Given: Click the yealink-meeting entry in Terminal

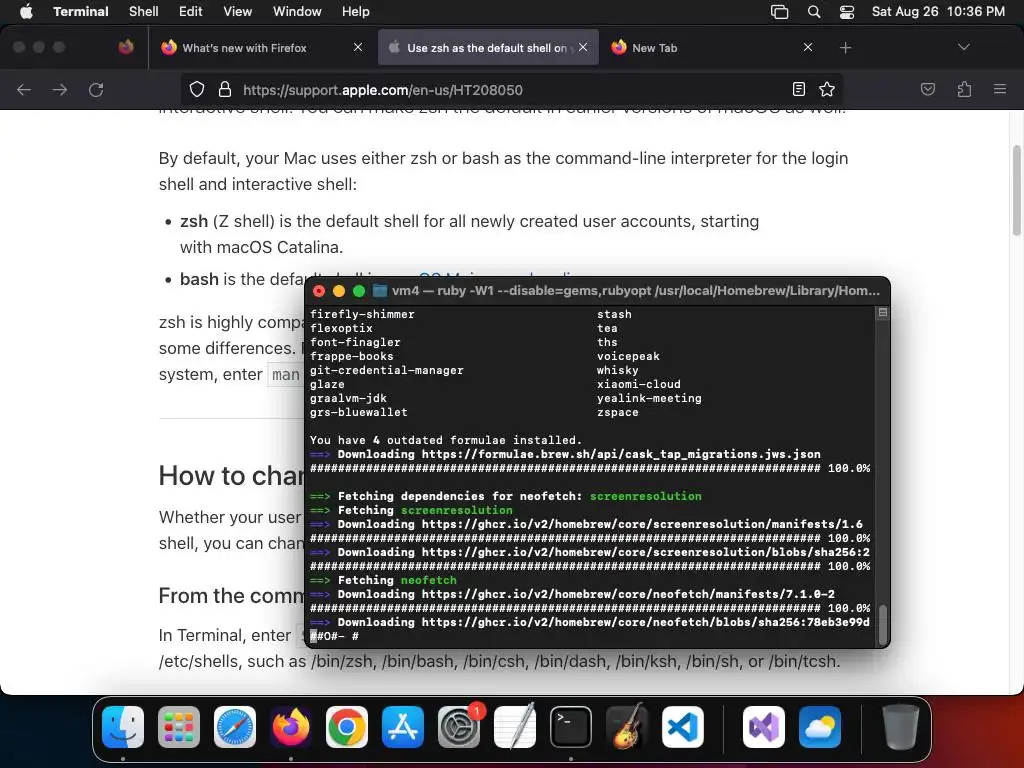Looking at the screenshot, I should [x=649, y=398].
